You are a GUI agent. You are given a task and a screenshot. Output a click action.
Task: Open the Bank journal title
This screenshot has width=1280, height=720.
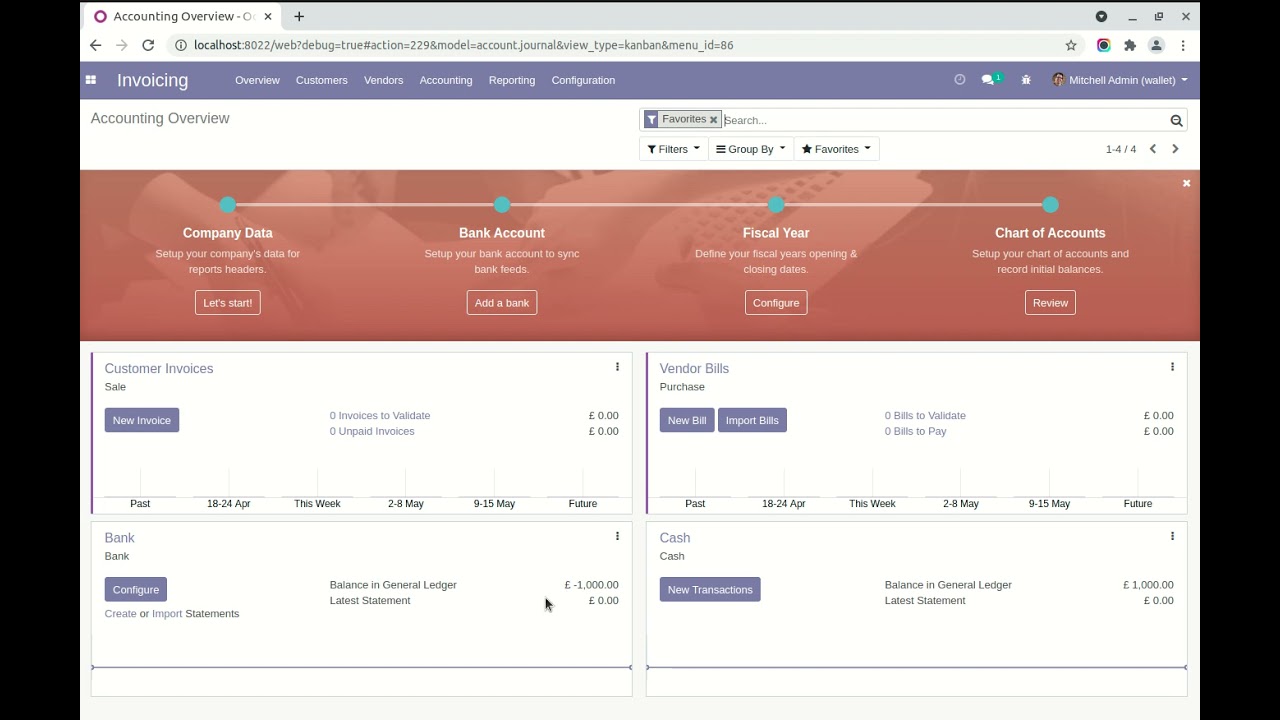119,537
